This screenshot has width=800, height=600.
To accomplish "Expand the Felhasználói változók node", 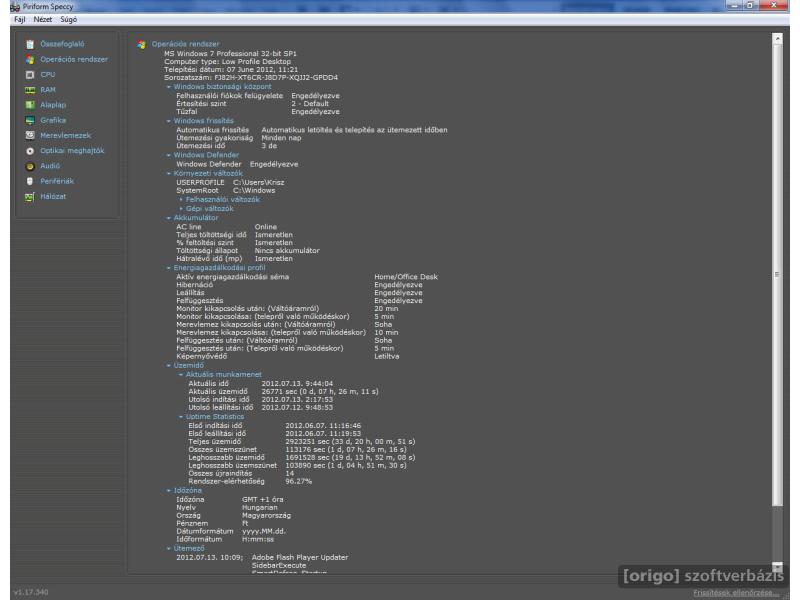I will [x=181, y=199].
